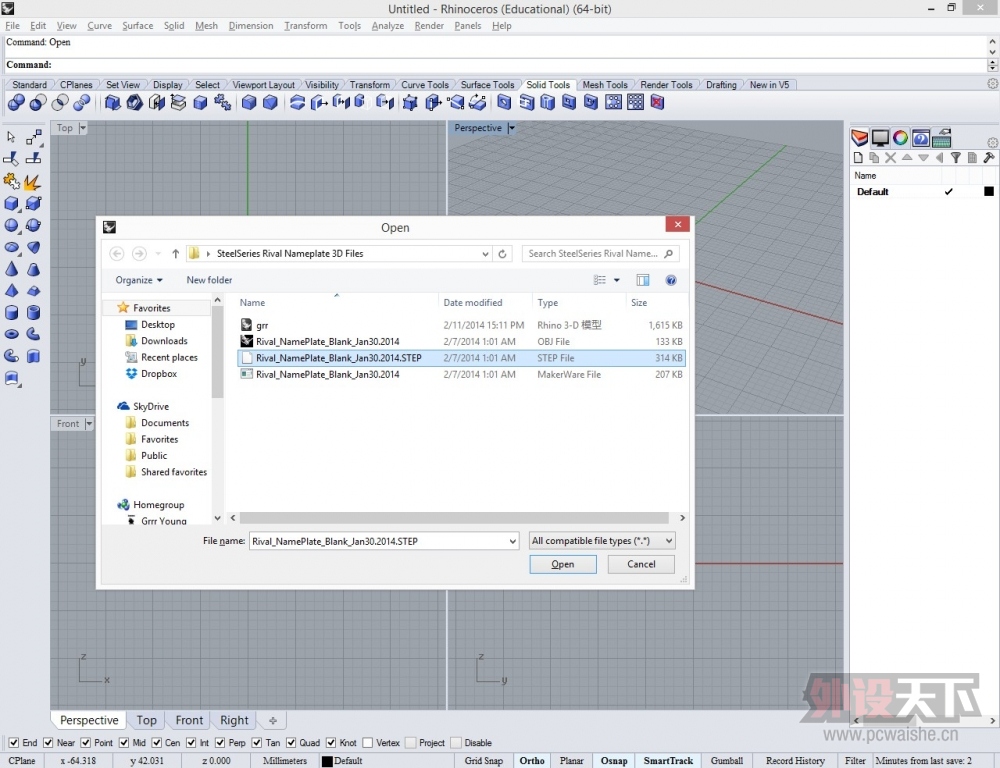The height and width of the screenshot is (768, 1000).
Task: Click the Open button in dialog
Action: (563, 564)
